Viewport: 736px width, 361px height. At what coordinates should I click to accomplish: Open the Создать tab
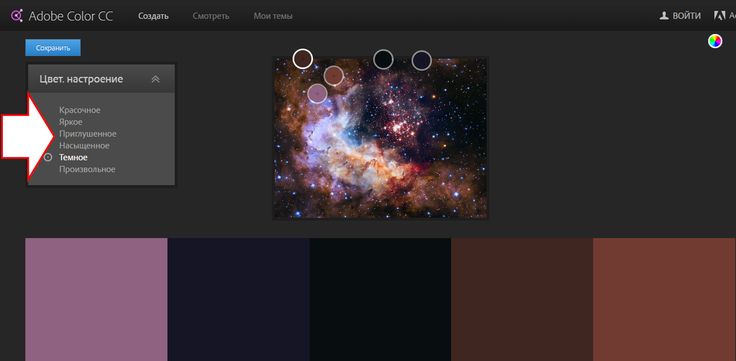153,16
